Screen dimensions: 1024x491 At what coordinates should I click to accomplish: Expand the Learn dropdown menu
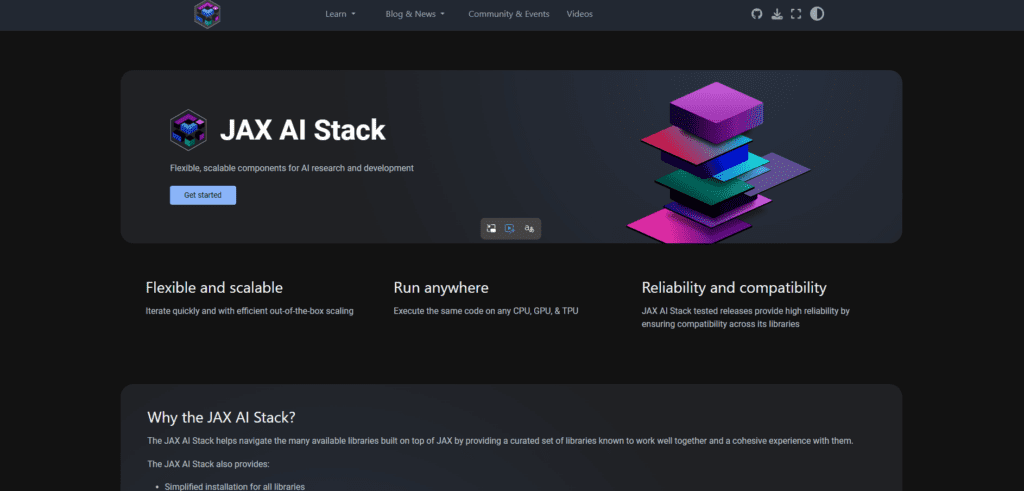pos(340,14)
